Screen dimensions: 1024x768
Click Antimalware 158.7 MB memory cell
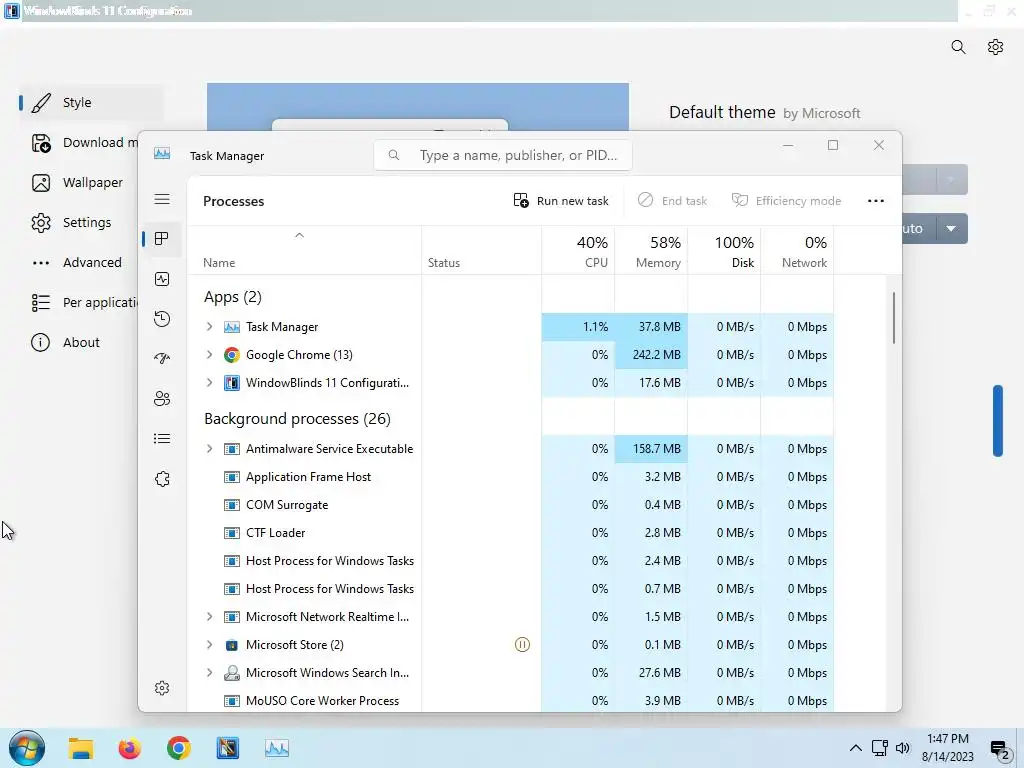(x=651, y=449)
